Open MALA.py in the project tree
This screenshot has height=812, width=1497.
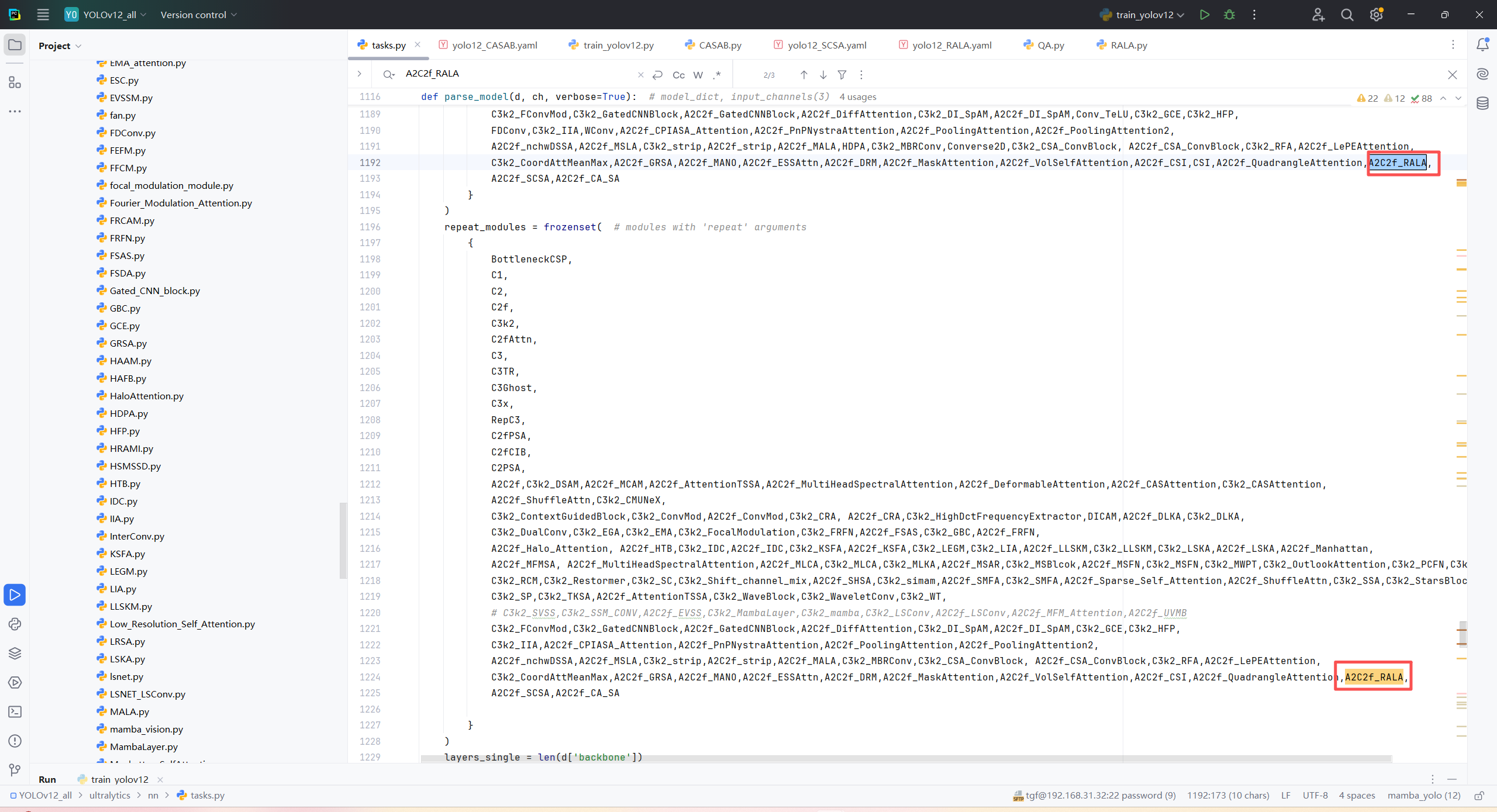point(129,711)
